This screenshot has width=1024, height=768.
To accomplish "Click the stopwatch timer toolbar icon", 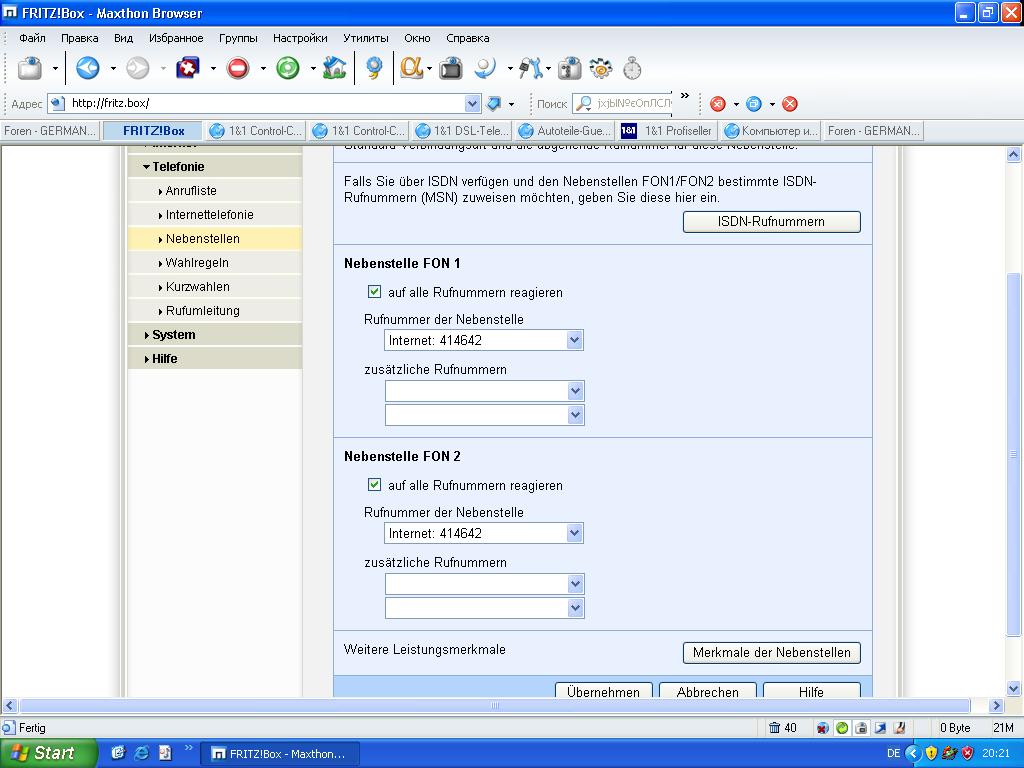I will pos(632,68).
